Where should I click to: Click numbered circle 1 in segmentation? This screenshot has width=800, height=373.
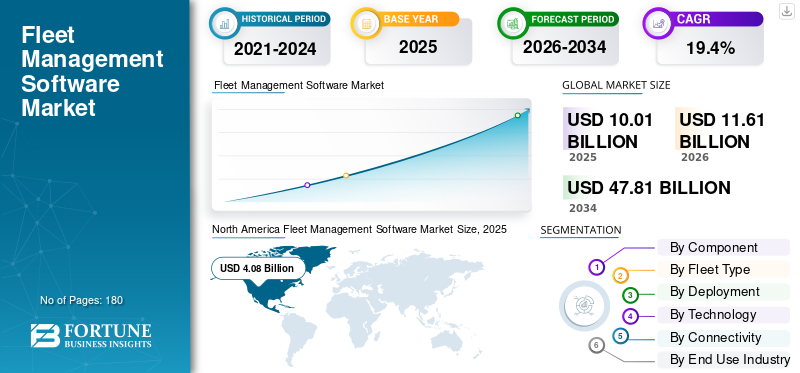pyautogui.click(x=596, y=267)
